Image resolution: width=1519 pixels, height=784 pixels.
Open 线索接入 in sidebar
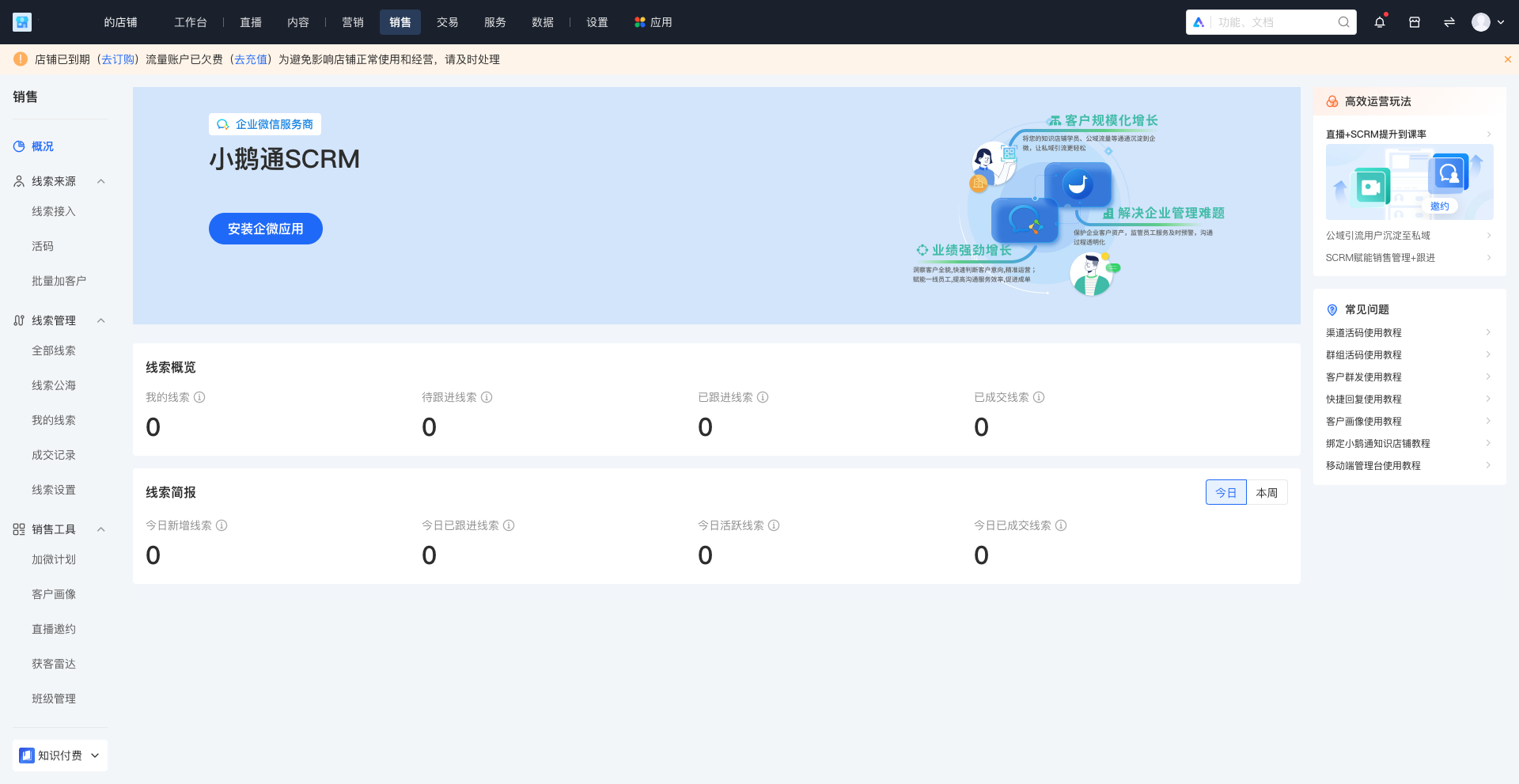[x=54, y=211]
